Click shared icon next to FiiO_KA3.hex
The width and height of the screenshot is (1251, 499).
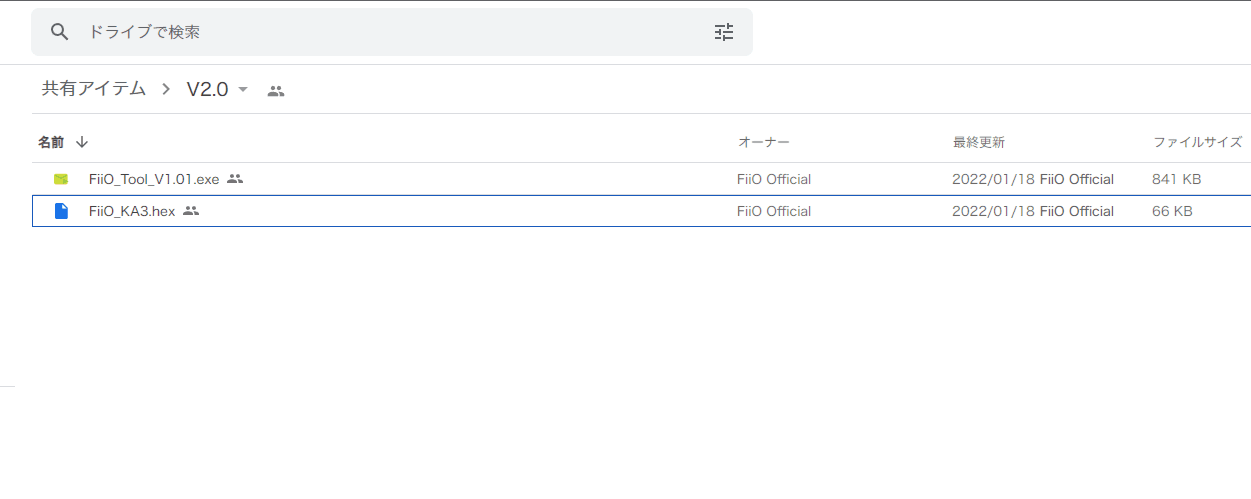tap(191, 211)
